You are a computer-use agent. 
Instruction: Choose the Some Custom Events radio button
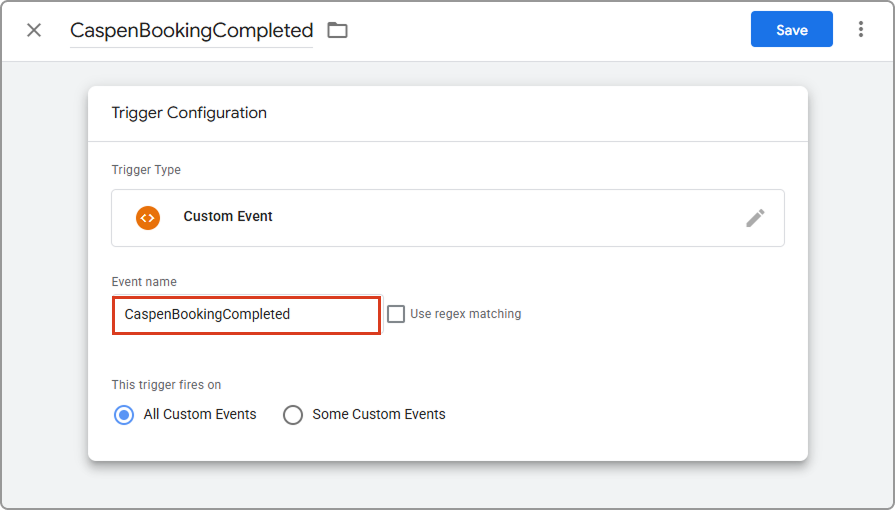[x=293, y=414]
